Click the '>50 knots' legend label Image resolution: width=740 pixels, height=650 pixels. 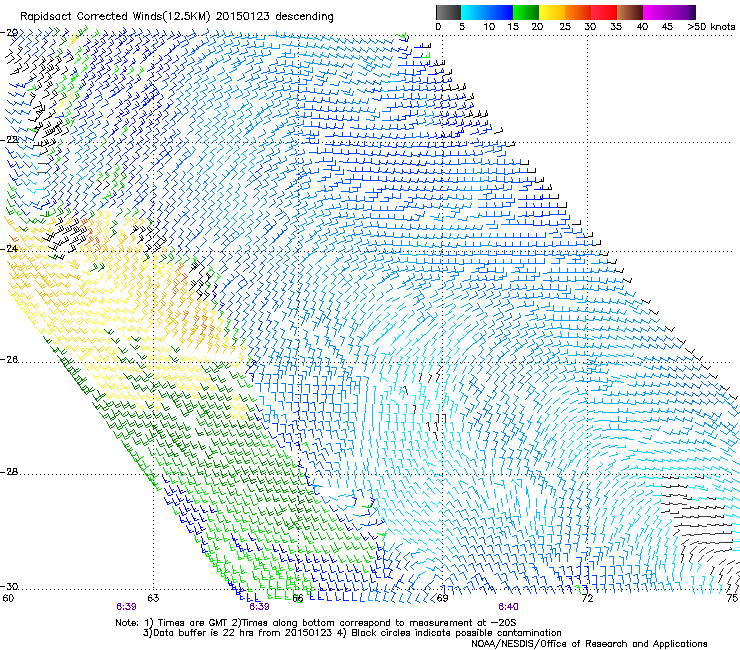711,27
